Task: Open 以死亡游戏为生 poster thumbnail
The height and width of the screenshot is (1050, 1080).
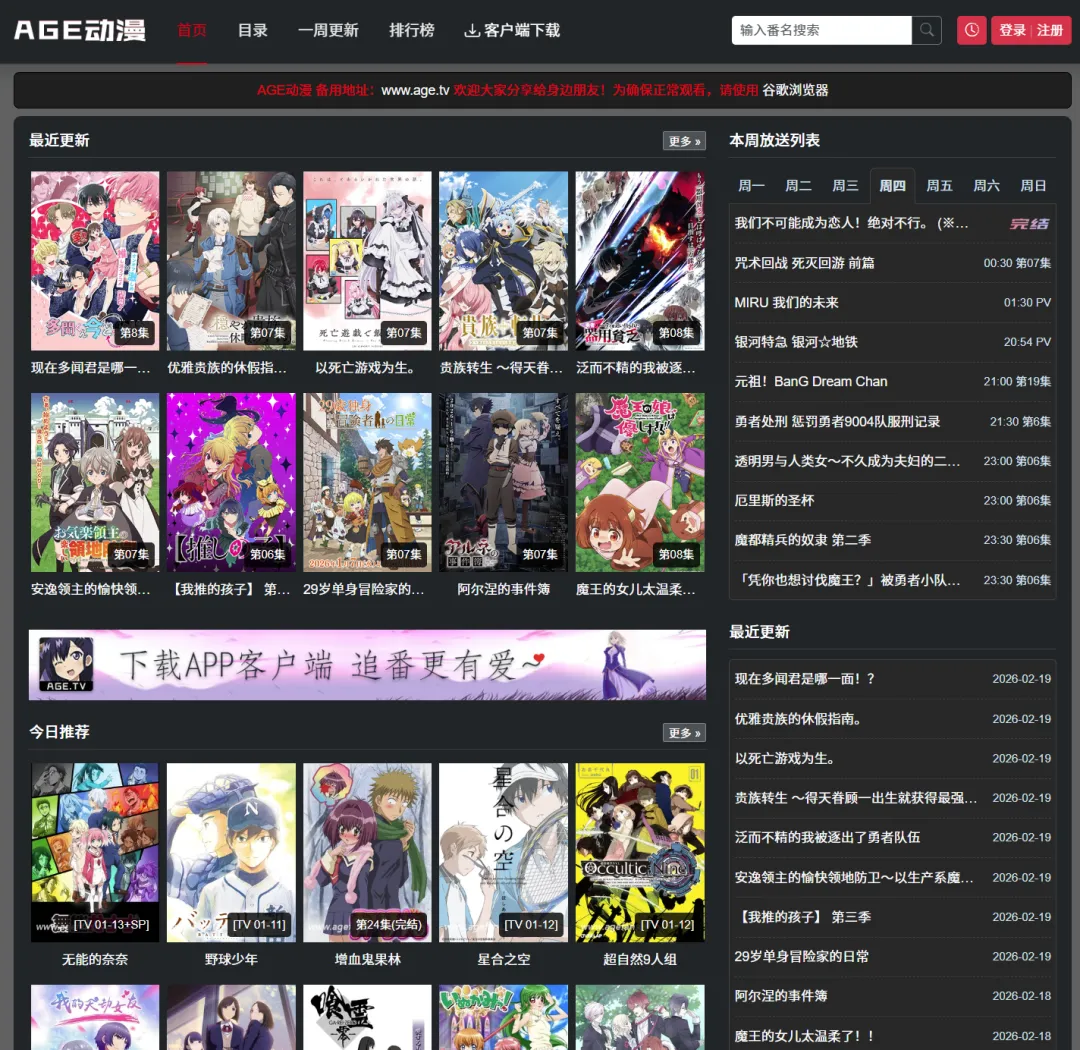Action: point(367,261)
